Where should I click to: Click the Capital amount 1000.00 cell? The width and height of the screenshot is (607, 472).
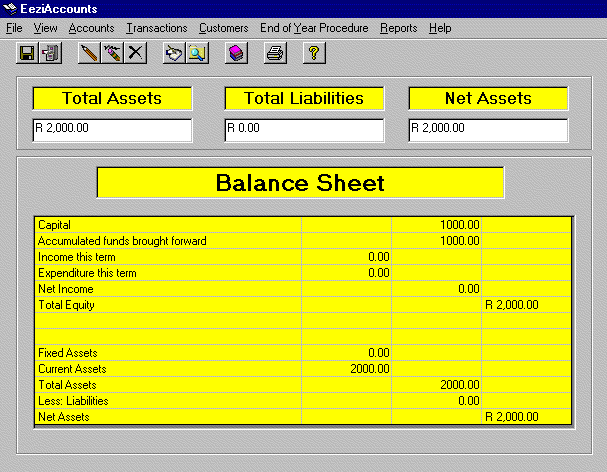pyautogui.click(x=436, y=225)
